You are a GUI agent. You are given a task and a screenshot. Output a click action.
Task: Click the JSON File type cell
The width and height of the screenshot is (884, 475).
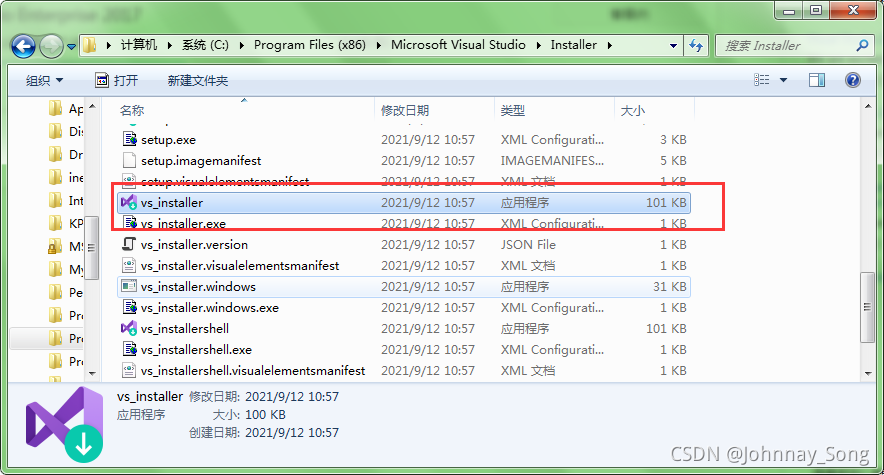click(528, 245)
